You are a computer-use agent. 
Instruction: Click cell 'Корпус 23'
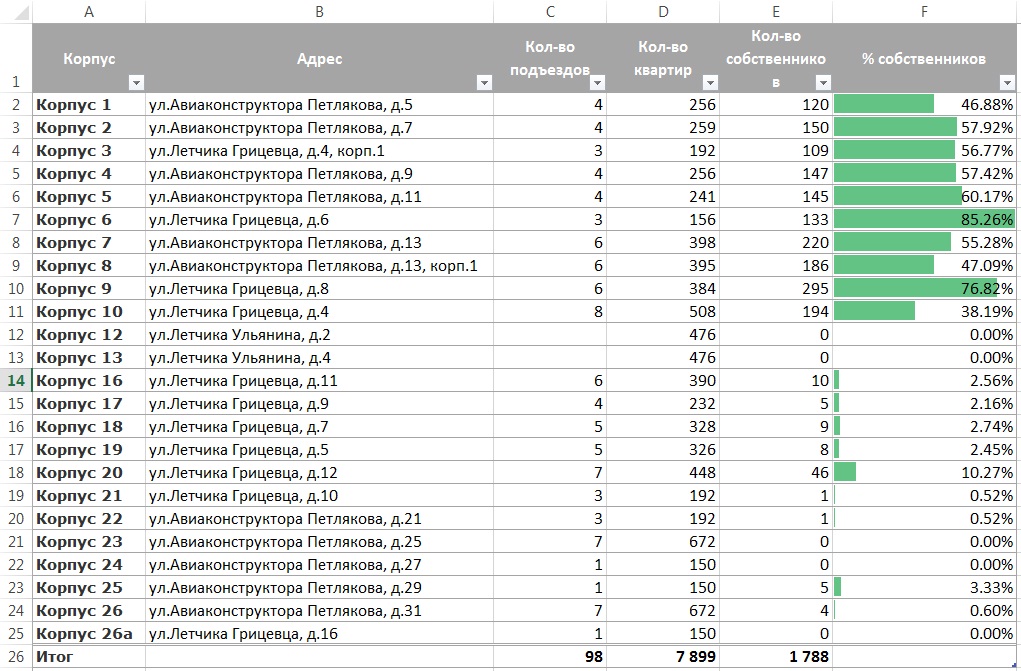click(89, 541)
